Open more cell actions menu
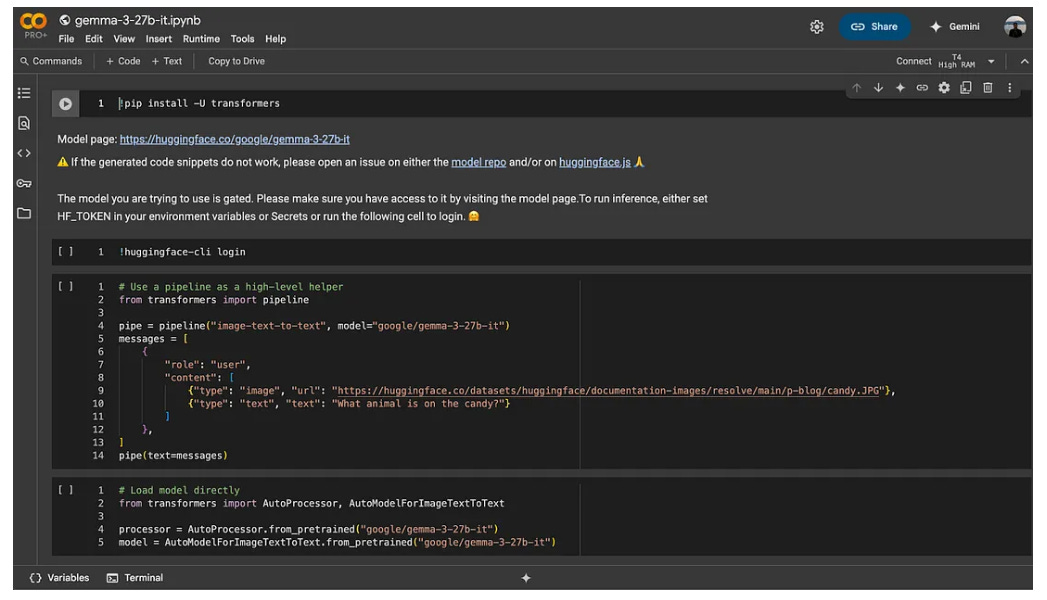The width and height of the screenshot is (1047, 600). point(1010,88)
